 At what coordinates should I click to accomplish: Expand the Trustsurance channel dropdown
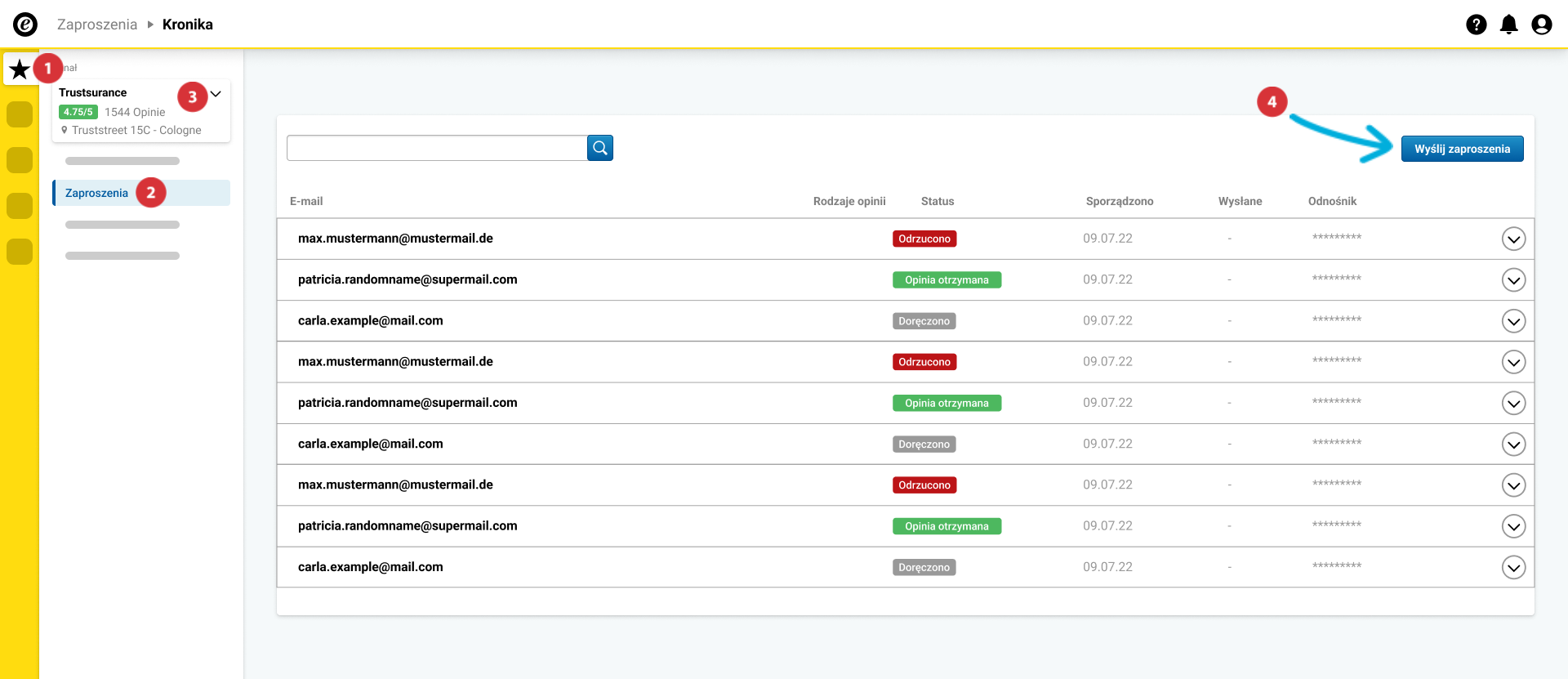[216, 94]
